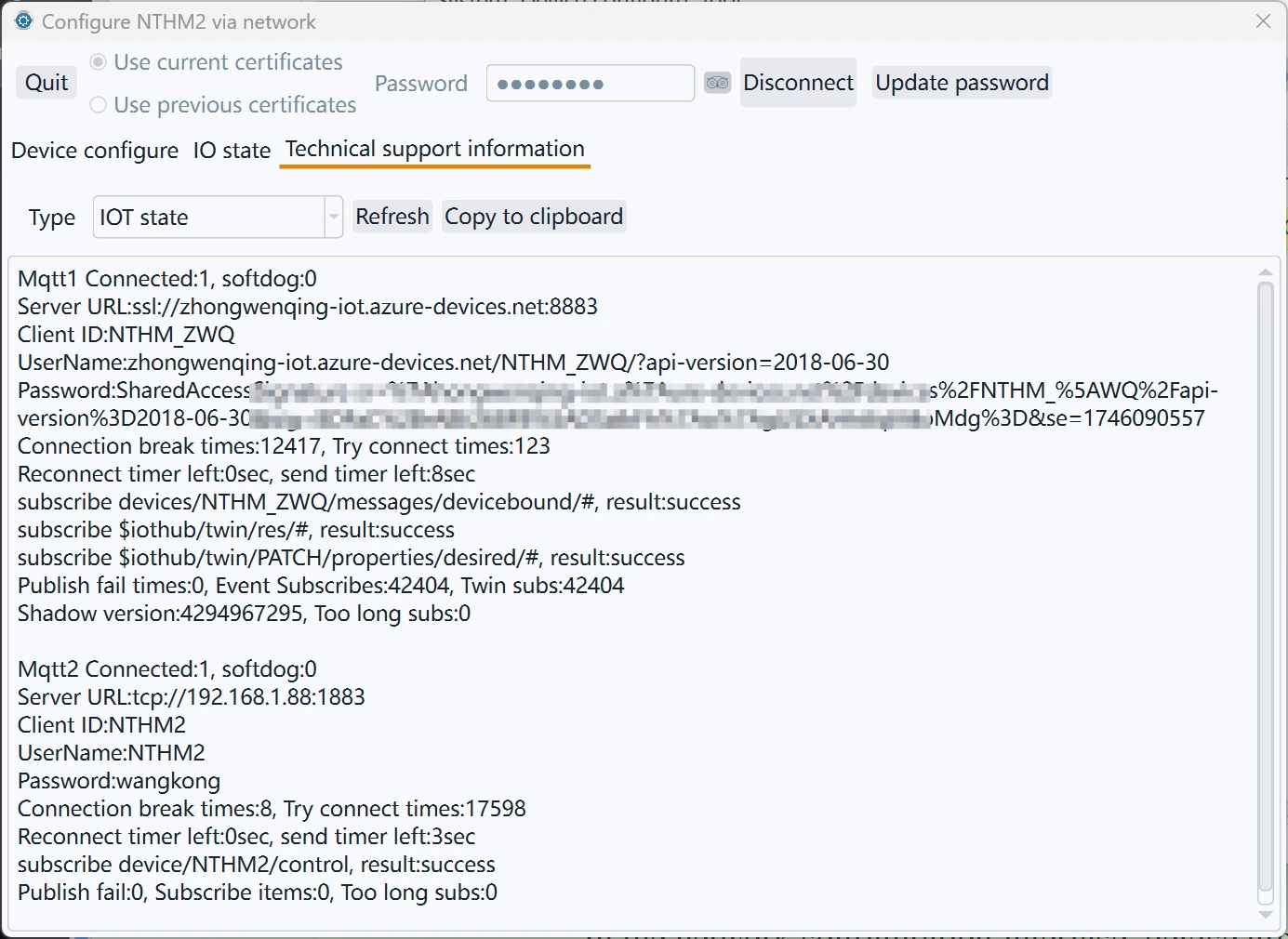
Task: Switch to IO state tab
Action: point(232,151)
